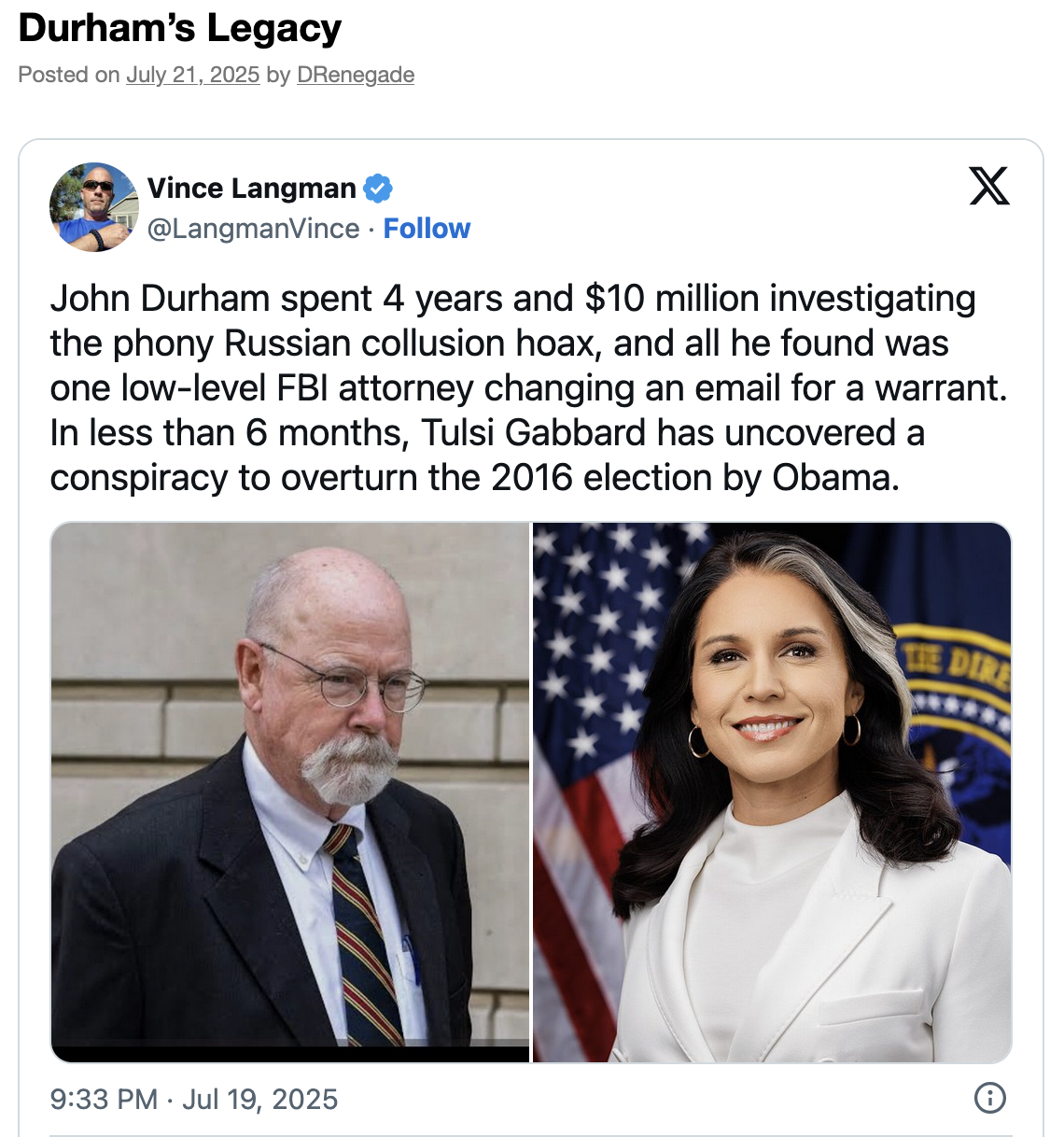Open the 9:33 PM tweet timestamp
Screen dimensions: 1064x1137
[104, 1099]
